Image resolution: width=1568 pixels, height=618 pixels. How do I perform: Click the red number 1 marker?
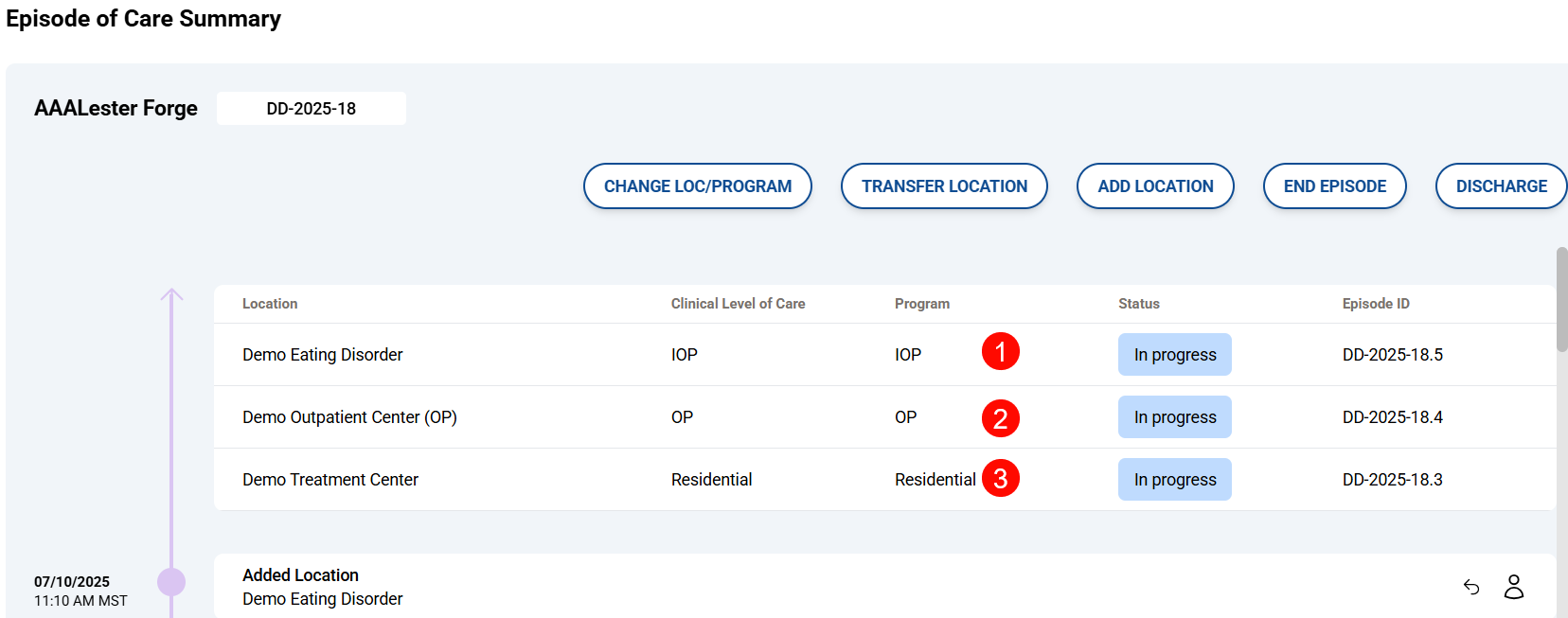click(x=1000, y=352)
